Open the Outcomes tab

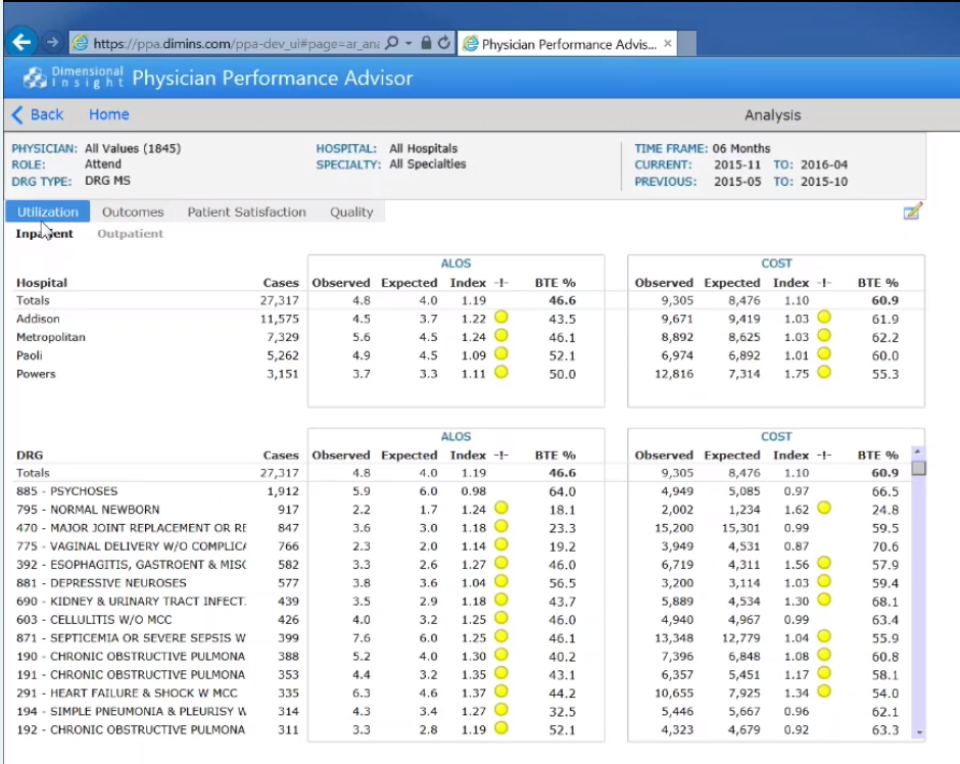tap(133, 212)
